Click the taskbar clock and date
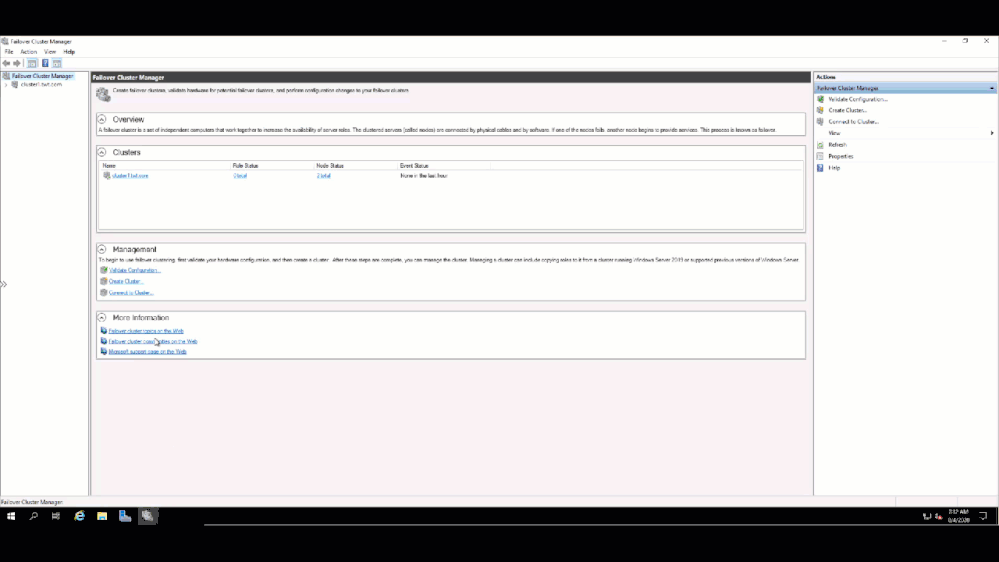This screenshot has width=999, height=562. (x=958, y=516)
